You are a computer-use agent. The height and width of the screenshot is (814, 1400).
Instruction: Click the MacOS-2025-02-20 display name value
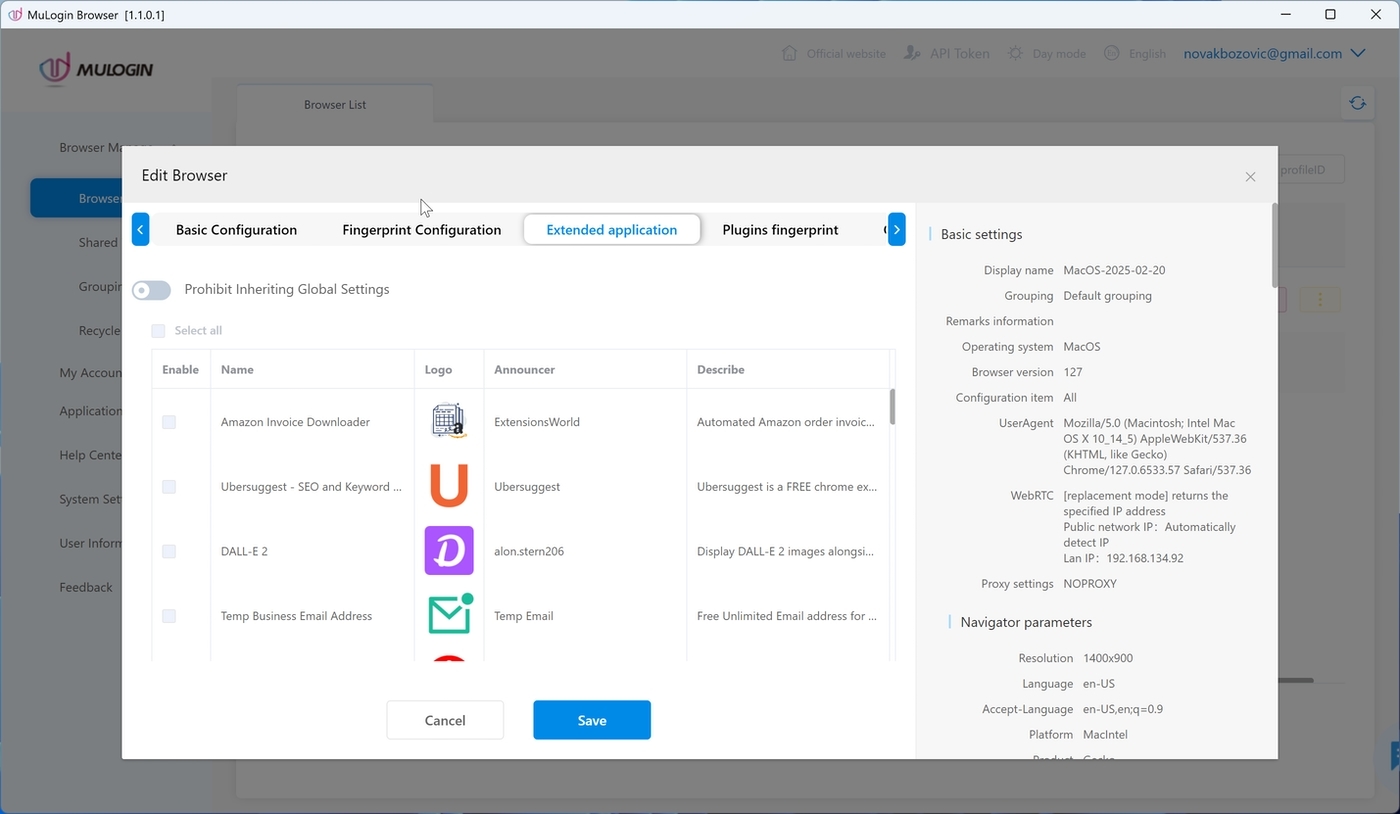(1114, 270)
